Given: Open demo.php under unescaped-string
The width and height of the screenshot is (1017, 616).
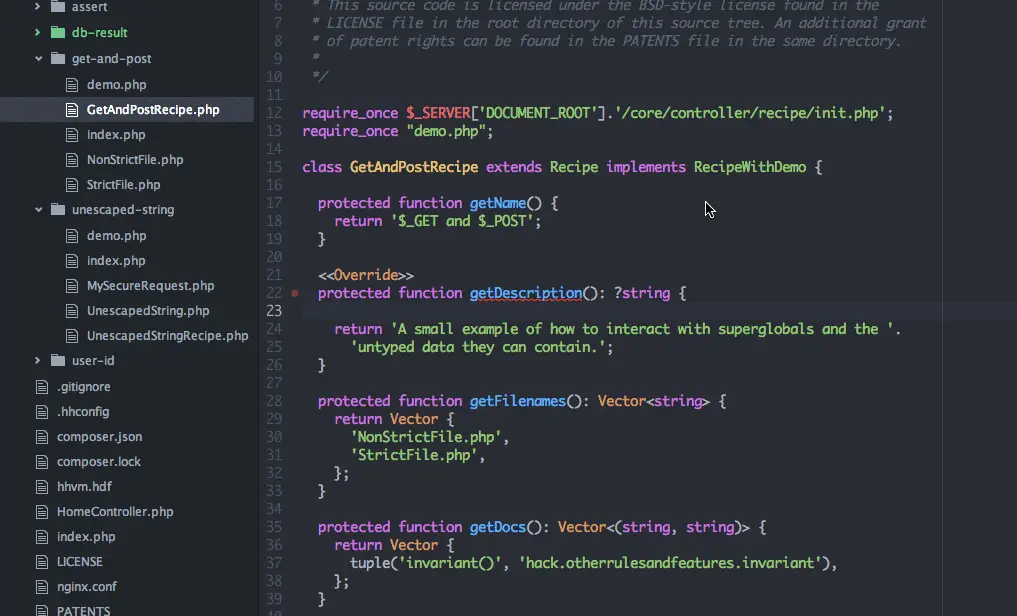Looking at the screenshot, I should coord(117,235).
